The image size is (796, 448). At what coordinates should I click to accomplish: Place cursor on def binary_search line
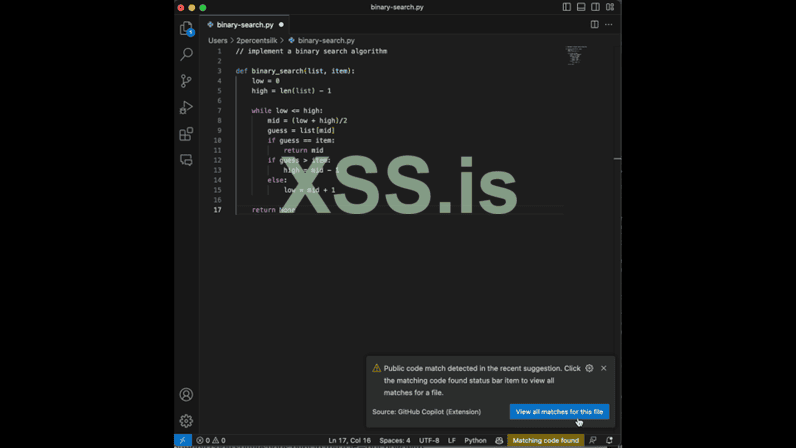(295, 71)
